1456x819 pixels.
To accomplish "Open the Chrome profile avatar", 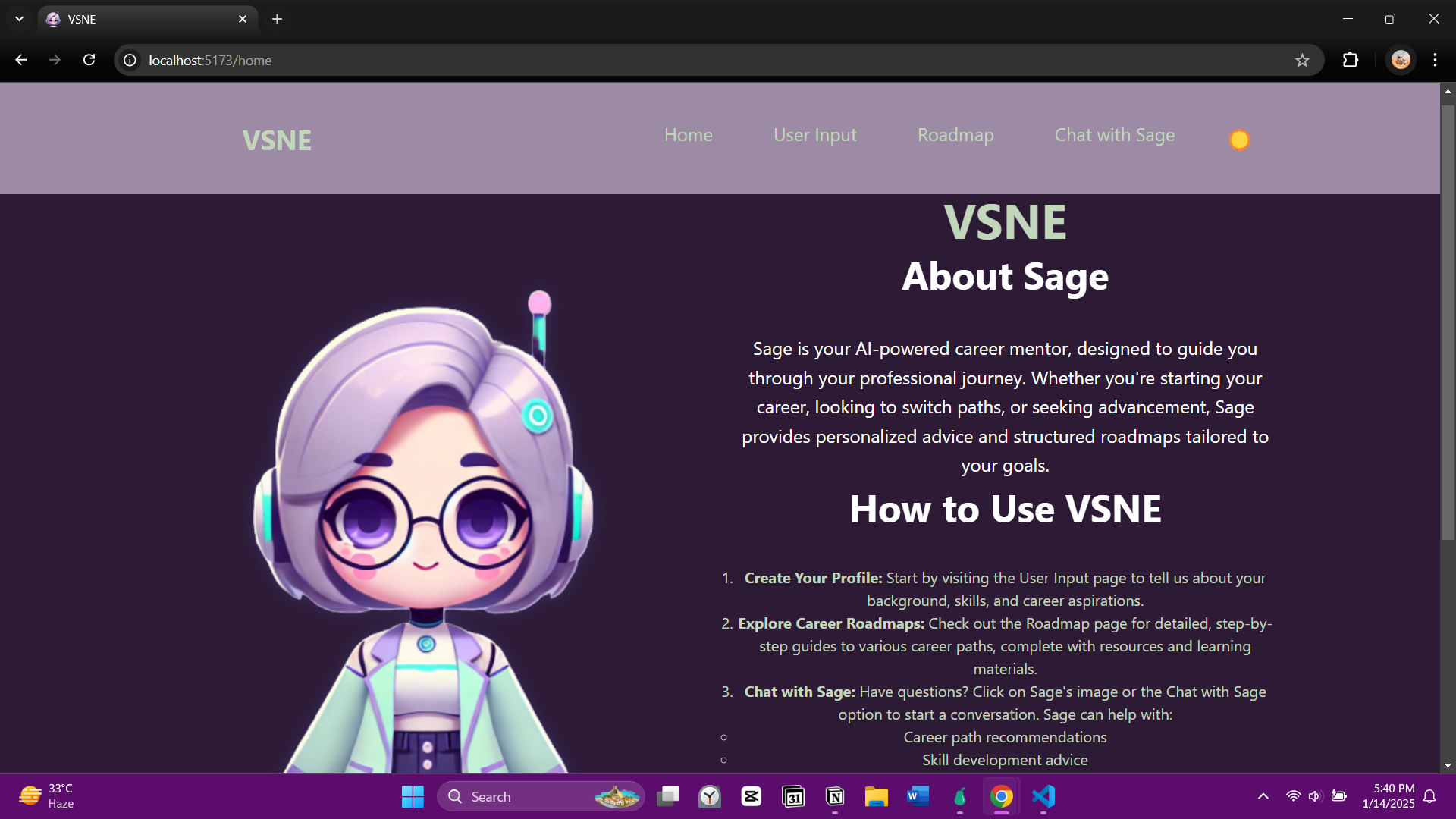I will coord(1401,60).
